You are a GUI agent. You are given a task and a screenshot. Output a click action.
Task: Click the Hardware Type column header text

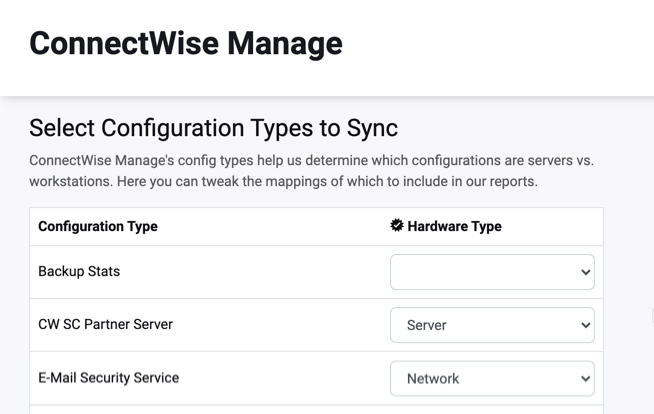point(454,226)
